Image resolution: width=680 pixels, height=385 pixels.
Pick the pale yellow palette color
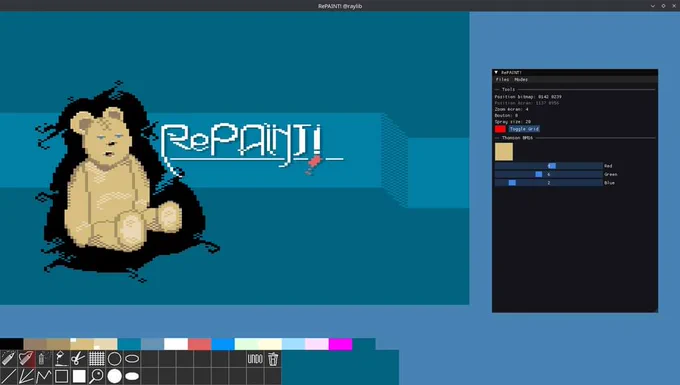click(270, 344)
